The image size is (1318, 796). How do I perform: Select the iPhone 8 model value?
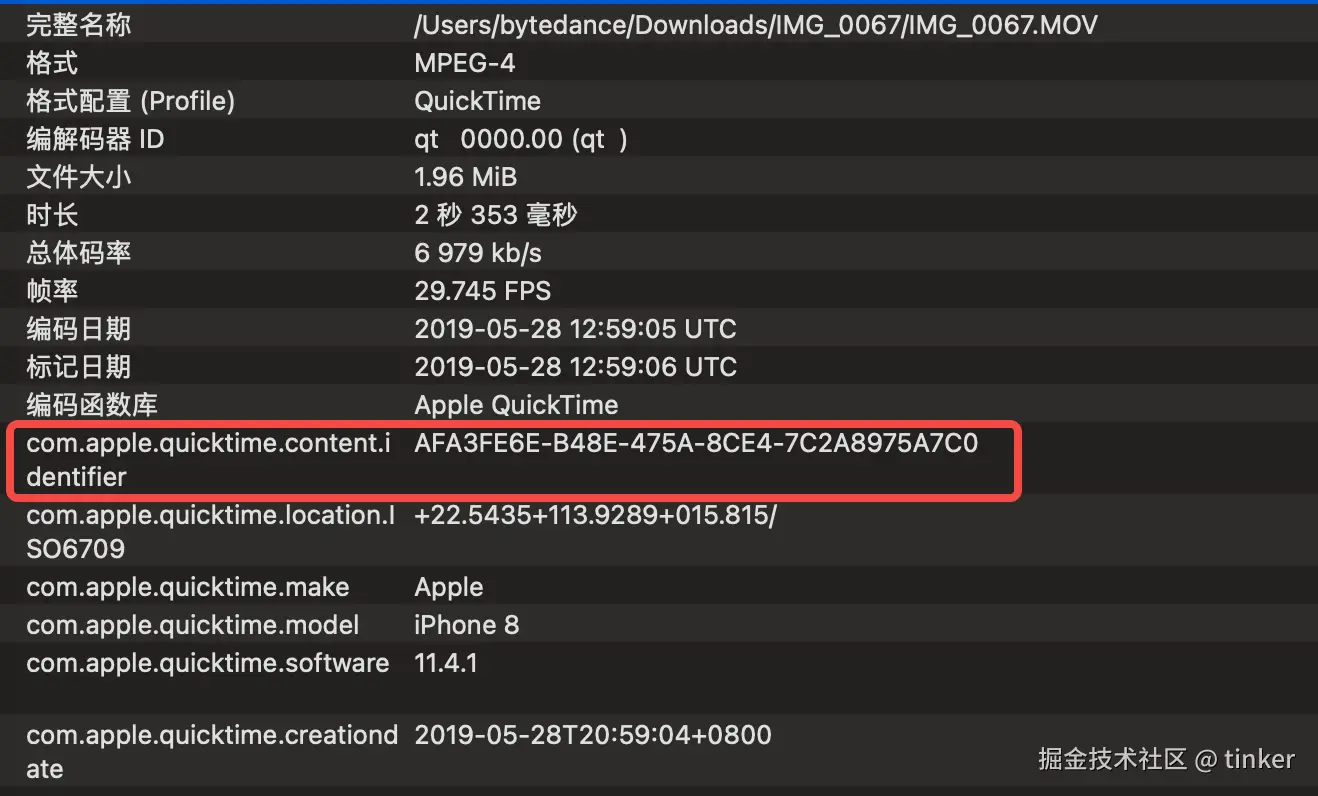point(466,625)
